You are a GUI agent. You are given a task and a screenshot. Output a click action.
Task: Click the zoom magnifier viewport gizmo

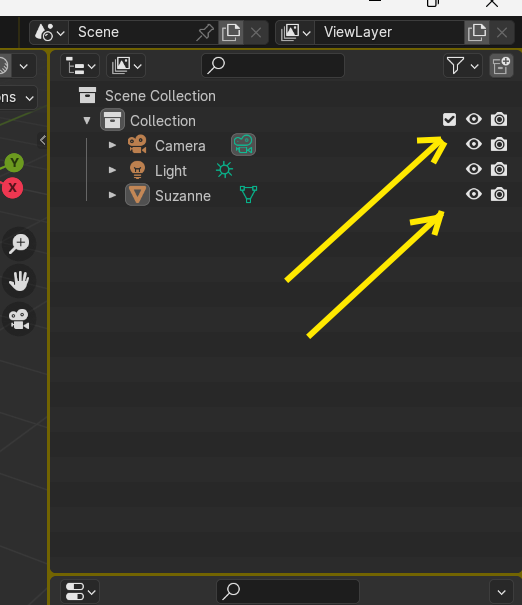[19, 243]
